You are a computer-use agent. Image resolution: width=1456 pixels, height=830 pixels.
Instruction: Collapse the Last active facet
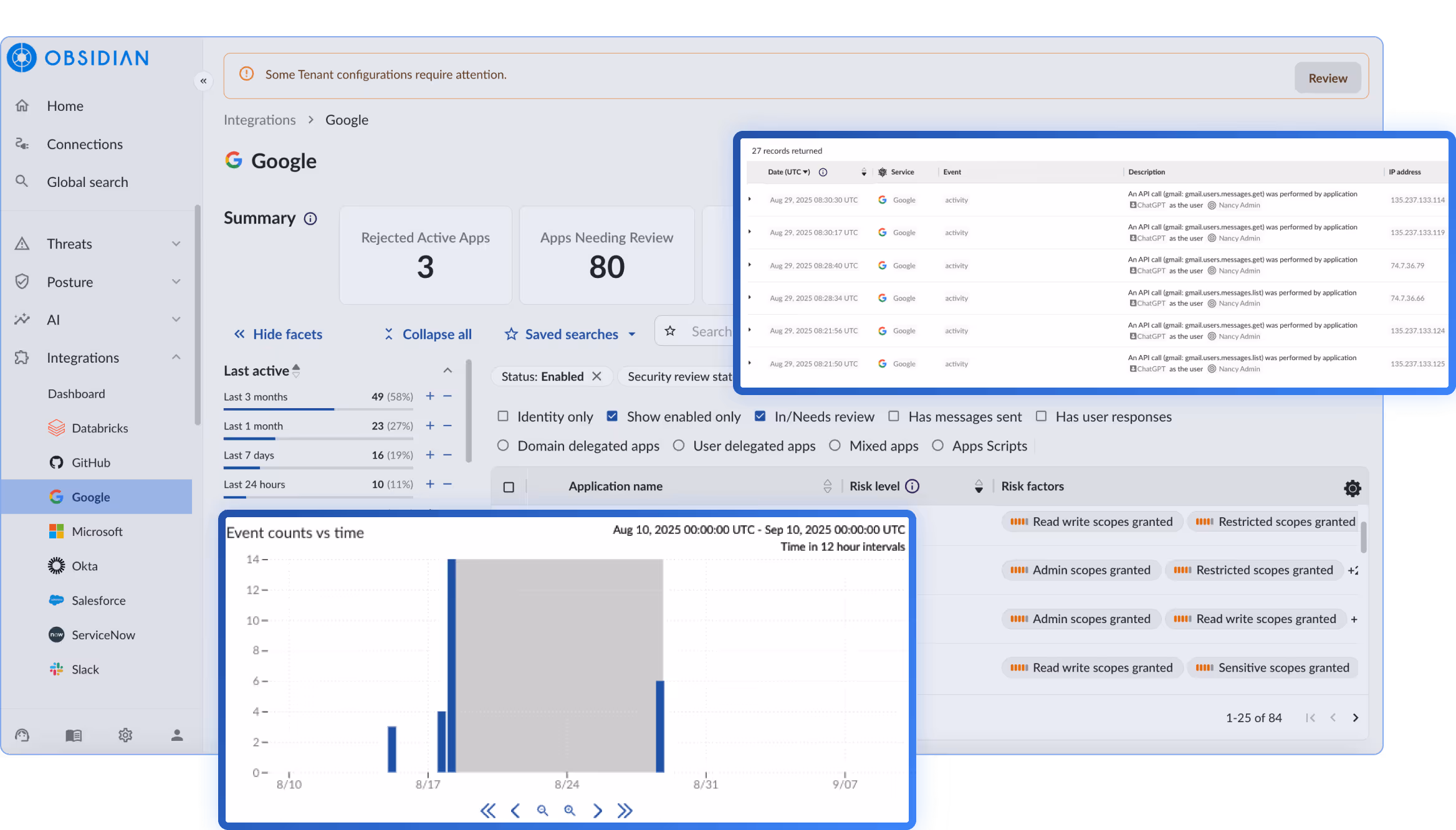(x=448, y=371)
